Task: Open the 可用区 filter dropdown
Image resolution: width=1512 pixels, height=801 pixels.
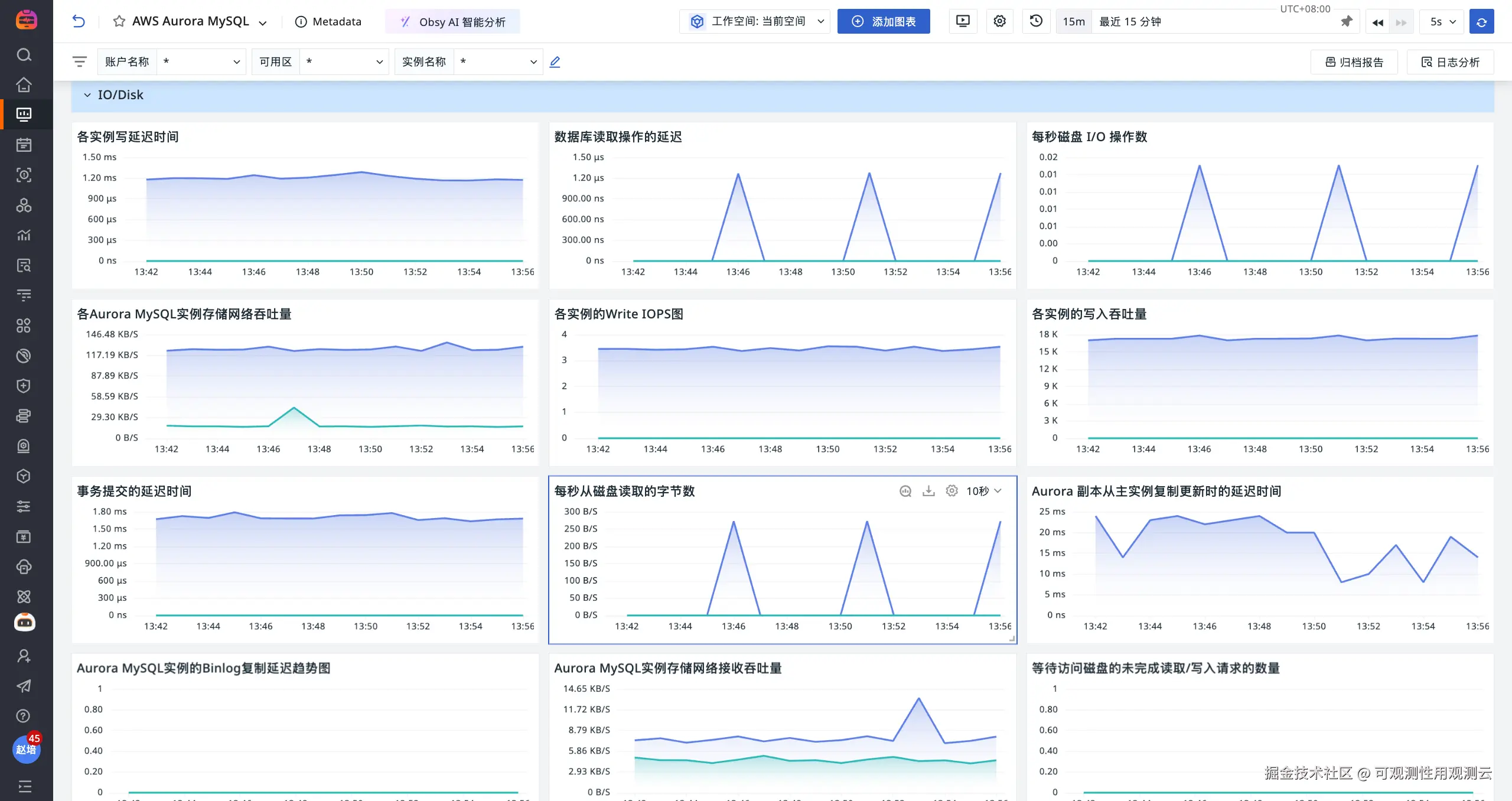Action: 344,61
